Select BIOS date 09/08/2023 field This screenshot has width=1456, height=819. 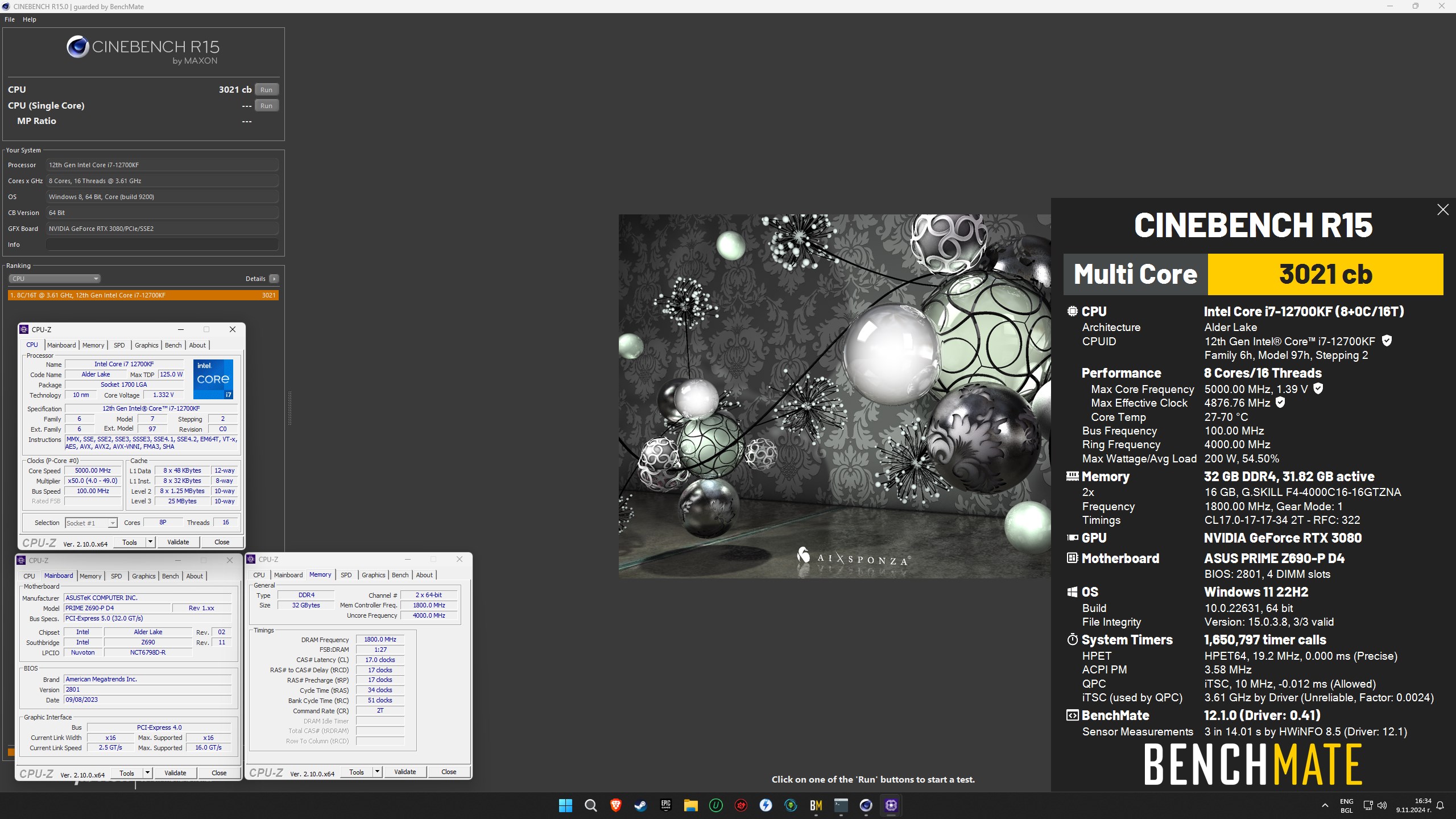pyautogui.click(x=148, y=700)
